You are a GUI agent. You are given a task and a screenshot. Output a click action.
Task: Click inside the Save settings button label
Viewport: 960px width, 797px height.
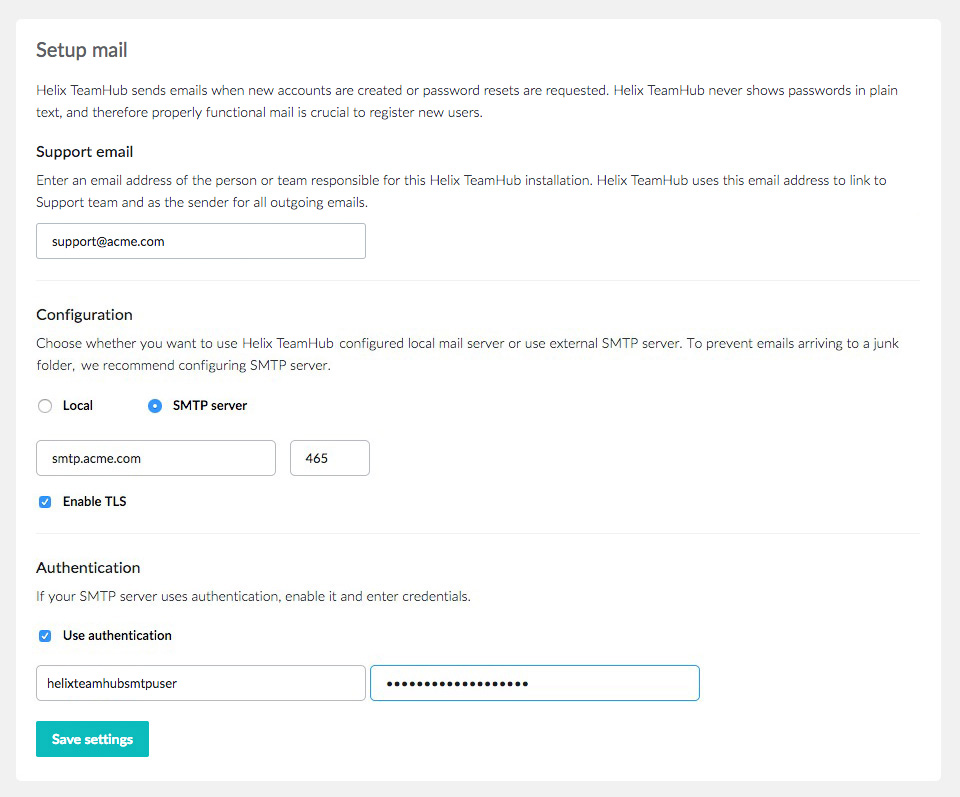[x=92, y=738]
